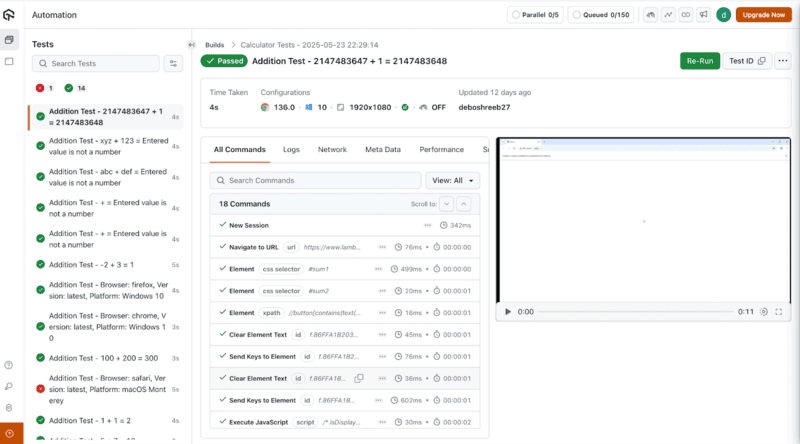The height and width of the screenshot is (444, 800).
Task: Open options dots for #sum1 Element command
Action: pos(378,269)
